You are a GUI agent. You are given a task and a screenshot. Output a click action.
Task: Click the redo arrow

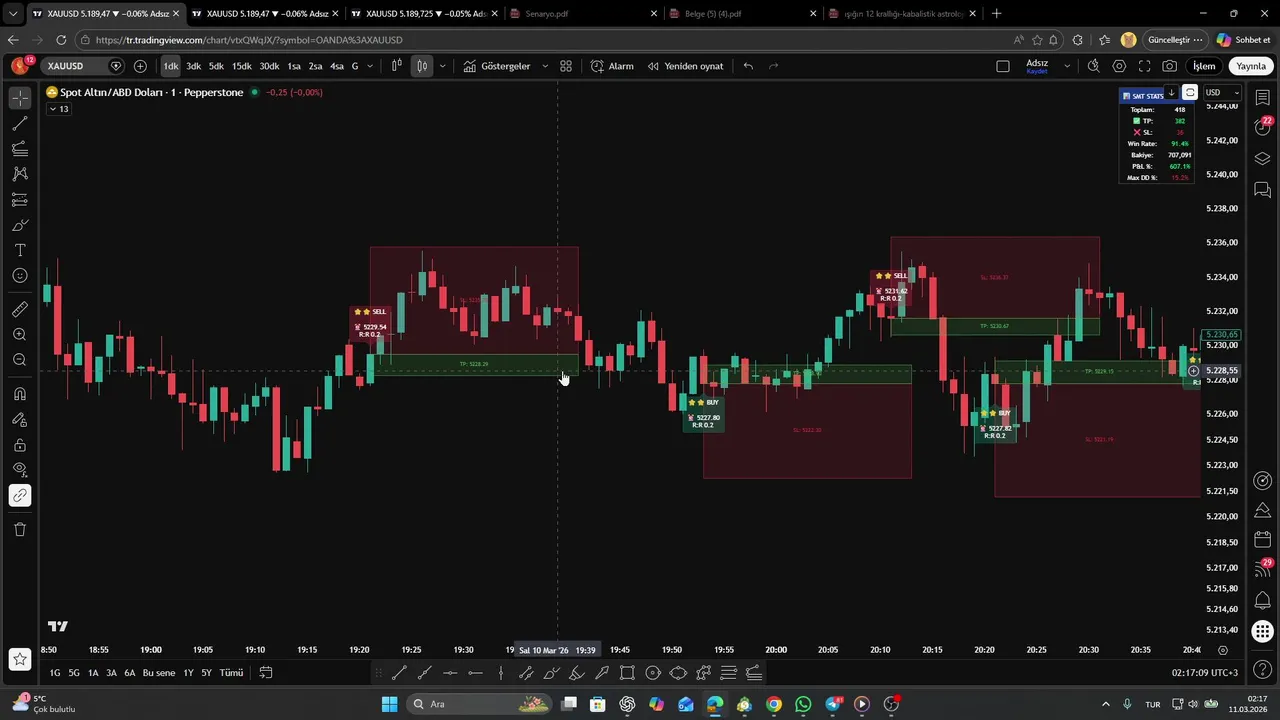tap(773, 66)
